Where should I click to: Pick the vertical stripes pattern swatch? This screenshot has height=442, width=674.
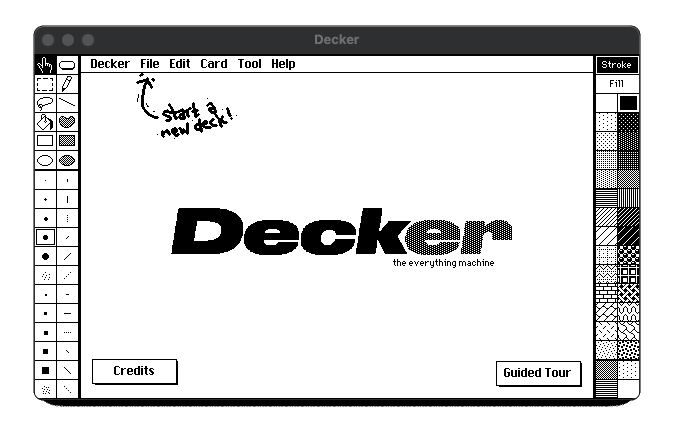tap(628, 198)
